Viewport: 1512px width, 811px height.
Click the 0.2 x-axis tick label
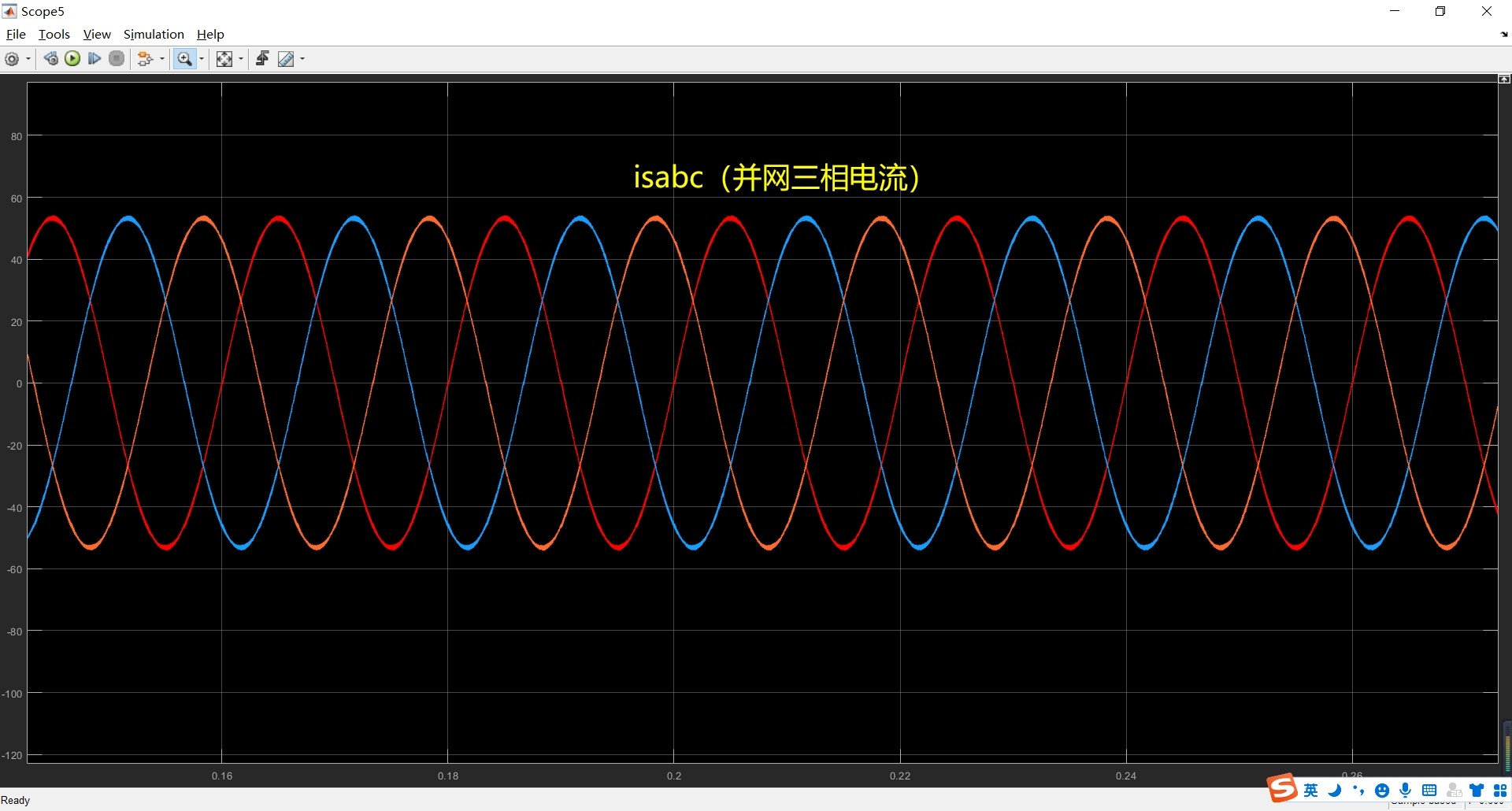[674, 776]
